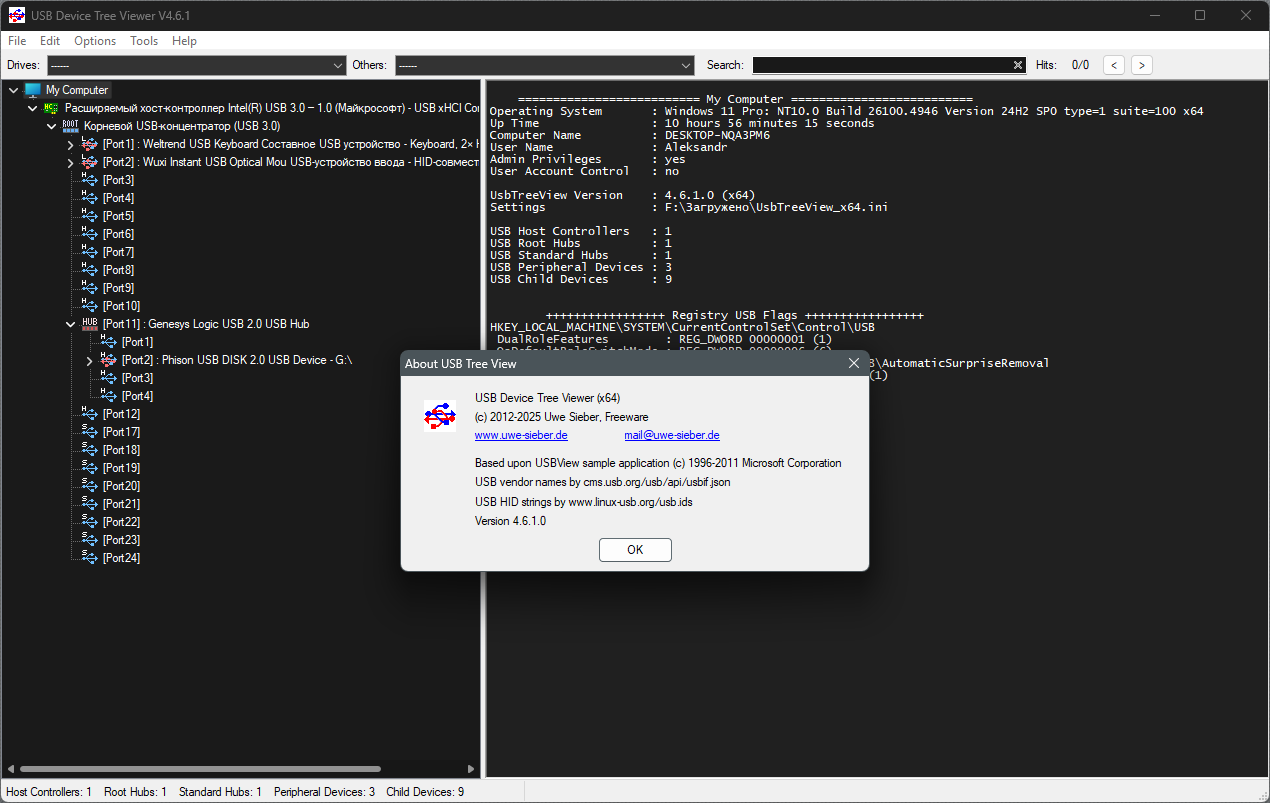Click the USB port icon beside [Port12]
The height and width of the screenshot is (803, 1270).
click(90, 414)
